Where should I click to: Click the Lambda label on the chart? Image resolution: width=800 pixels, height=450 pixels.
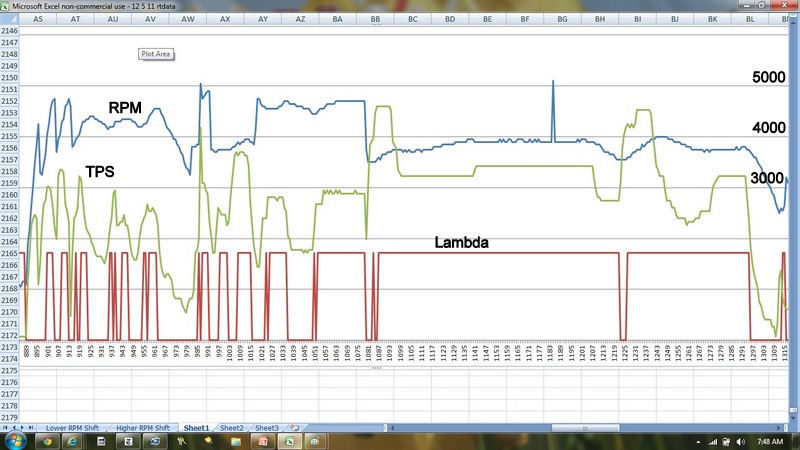(461, 241)
